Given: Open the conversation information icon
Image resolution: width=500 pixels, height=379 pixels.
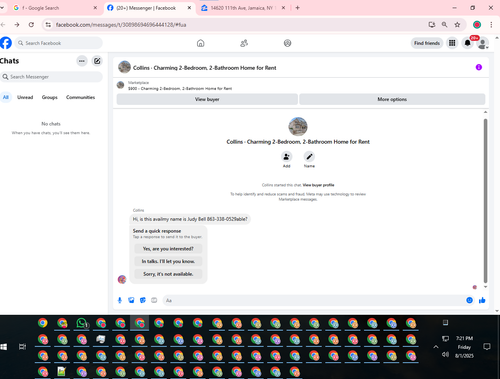Looking at the screenshot, I should (479, 67).
